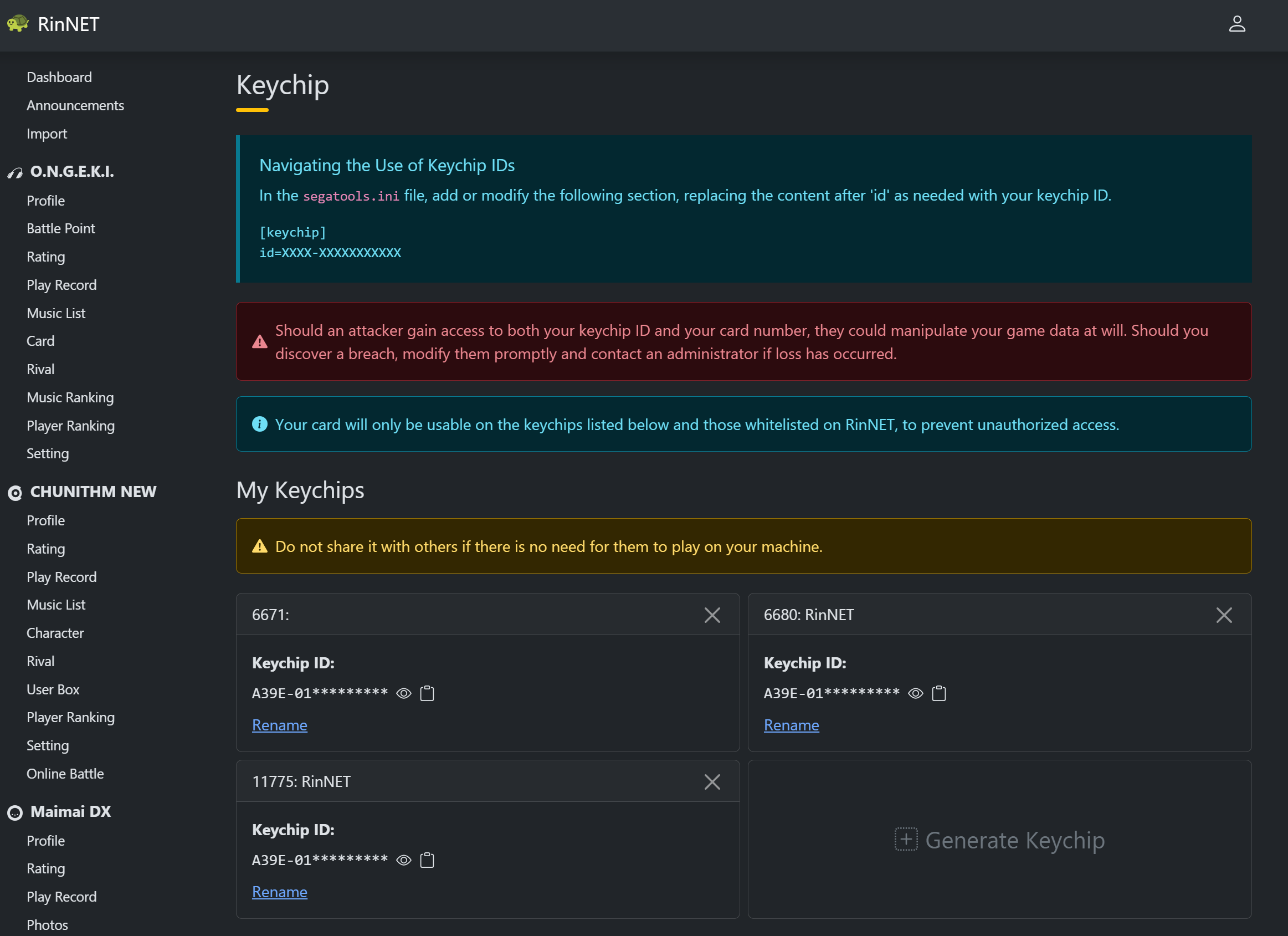Image resolution: width=1288 pixels, height=936 pixels.
Task: Select the Maimai DX section header
Action: [x=70, y=812]
